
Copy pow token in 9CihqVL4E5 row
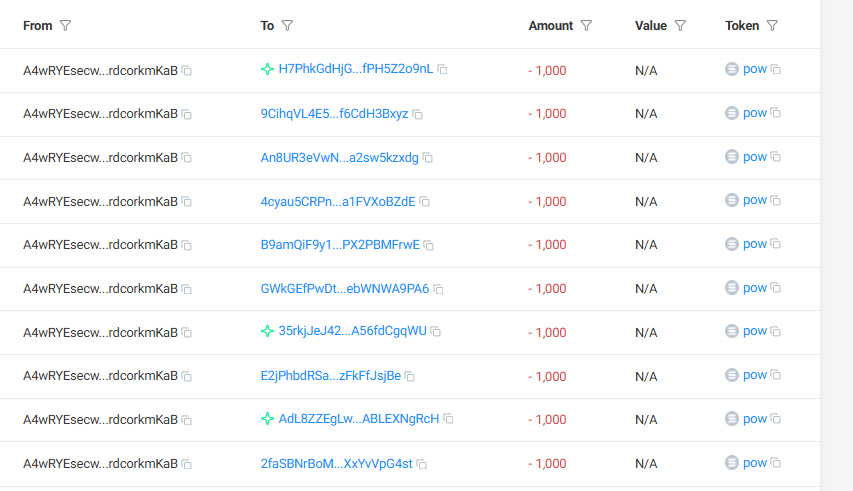[776, 113]
